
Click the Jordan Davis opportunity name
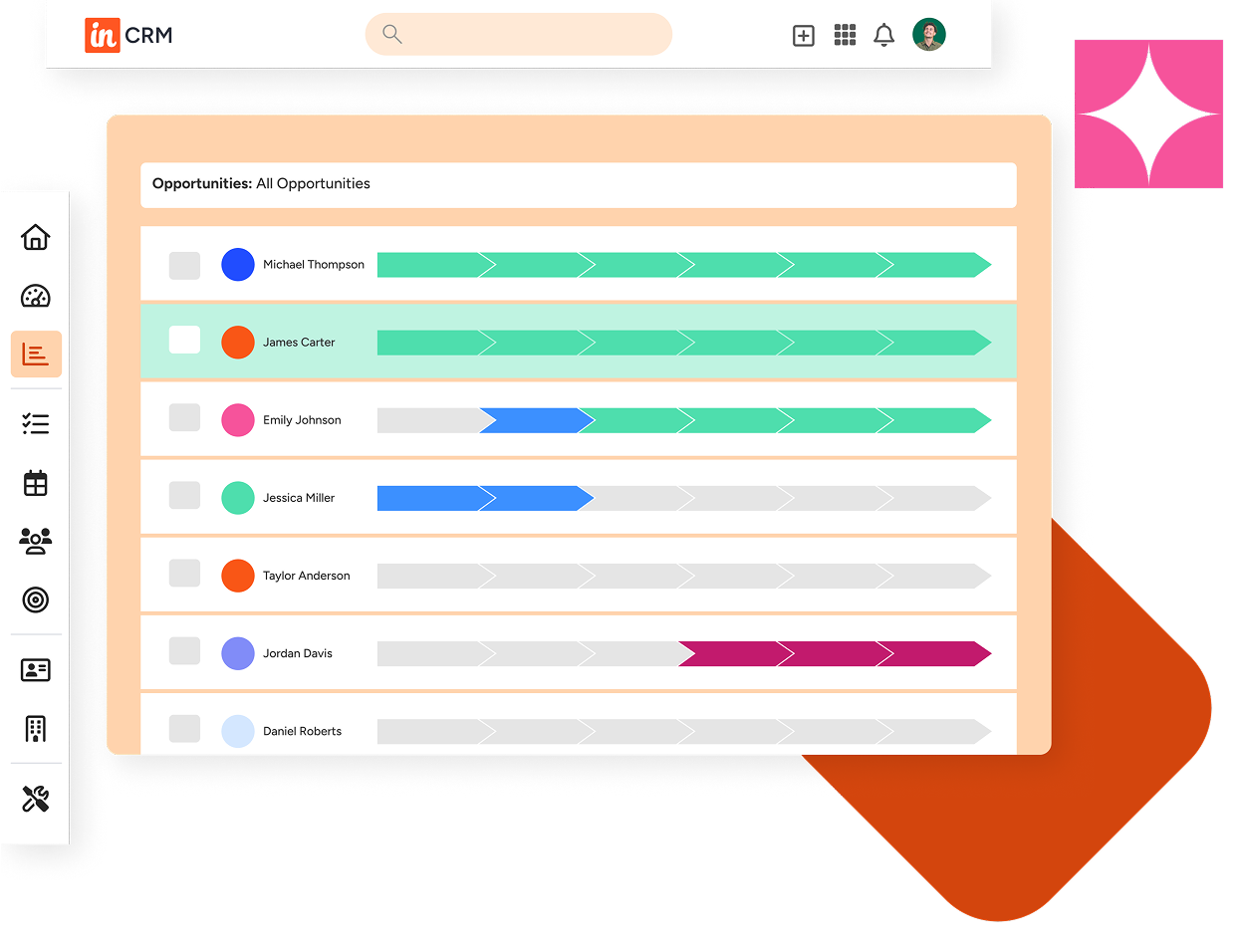tap(297, 653)
